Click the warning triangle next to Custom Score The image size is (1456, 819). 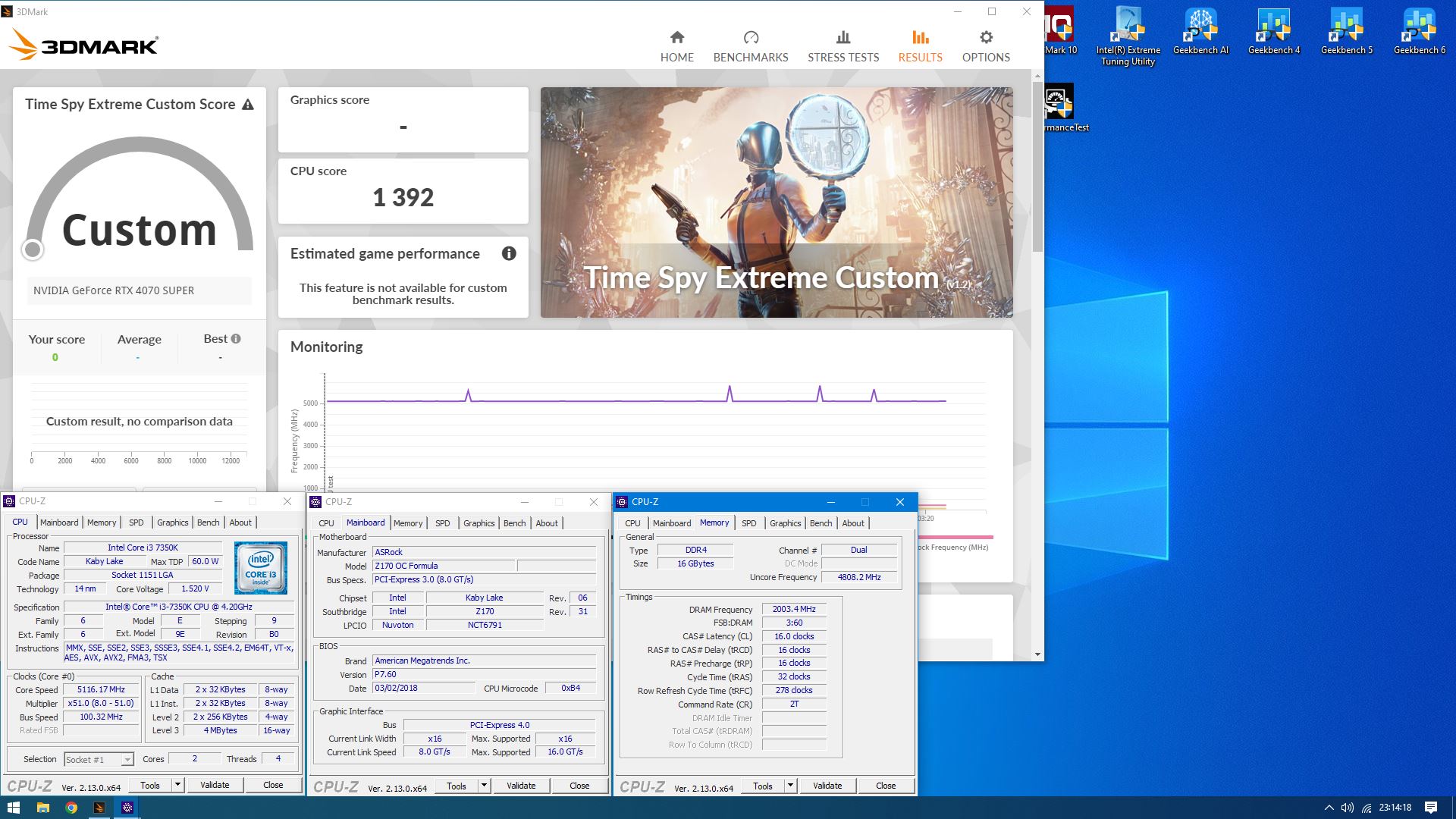pyautogui.click(x=248, y=105)
